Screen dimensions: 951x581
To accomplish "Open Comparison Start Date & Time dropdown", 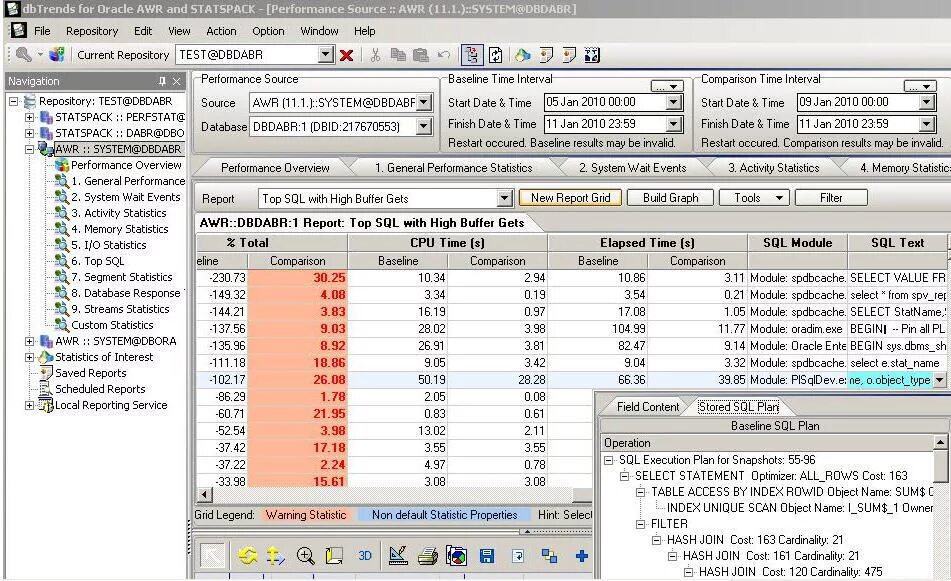I will pyautogui.click(x=927, y=102).
